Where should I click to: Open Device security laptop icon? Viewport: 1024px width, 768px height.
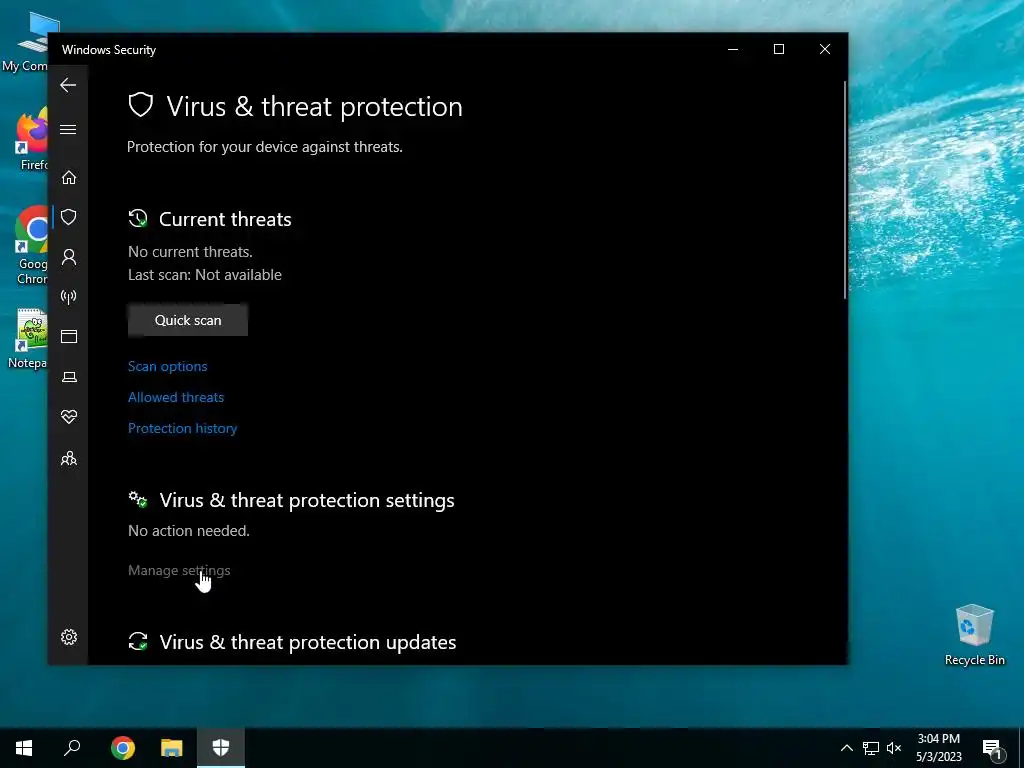pyautogui.click(x=69, y=377)
